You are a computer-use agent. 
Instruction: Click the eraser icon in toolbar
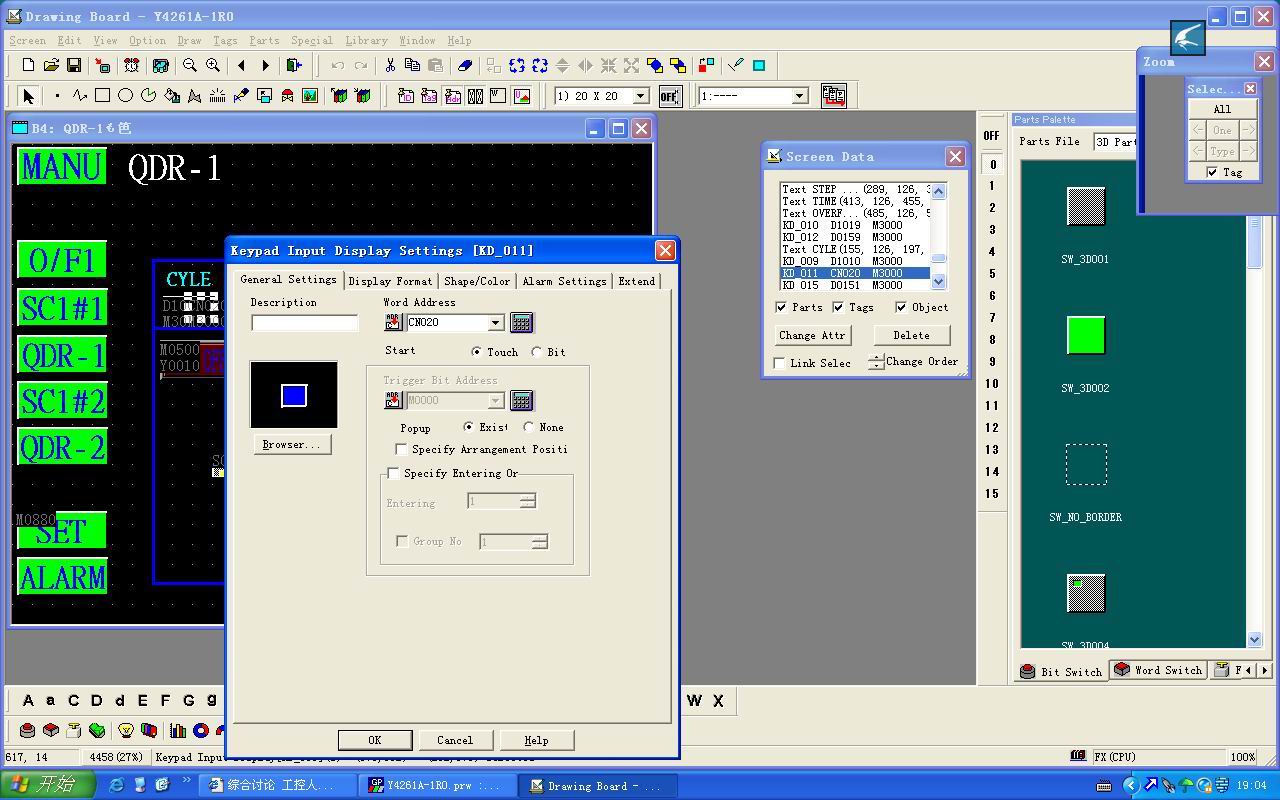click(465, 65)
